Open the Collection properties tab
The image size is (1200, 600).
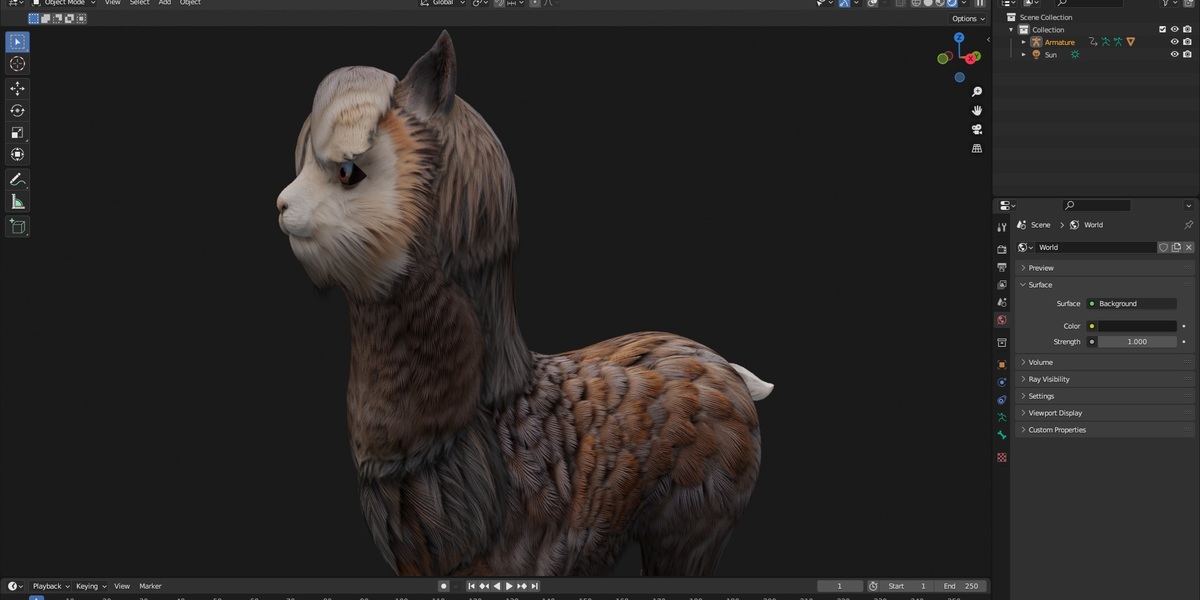click(1002, 343)
